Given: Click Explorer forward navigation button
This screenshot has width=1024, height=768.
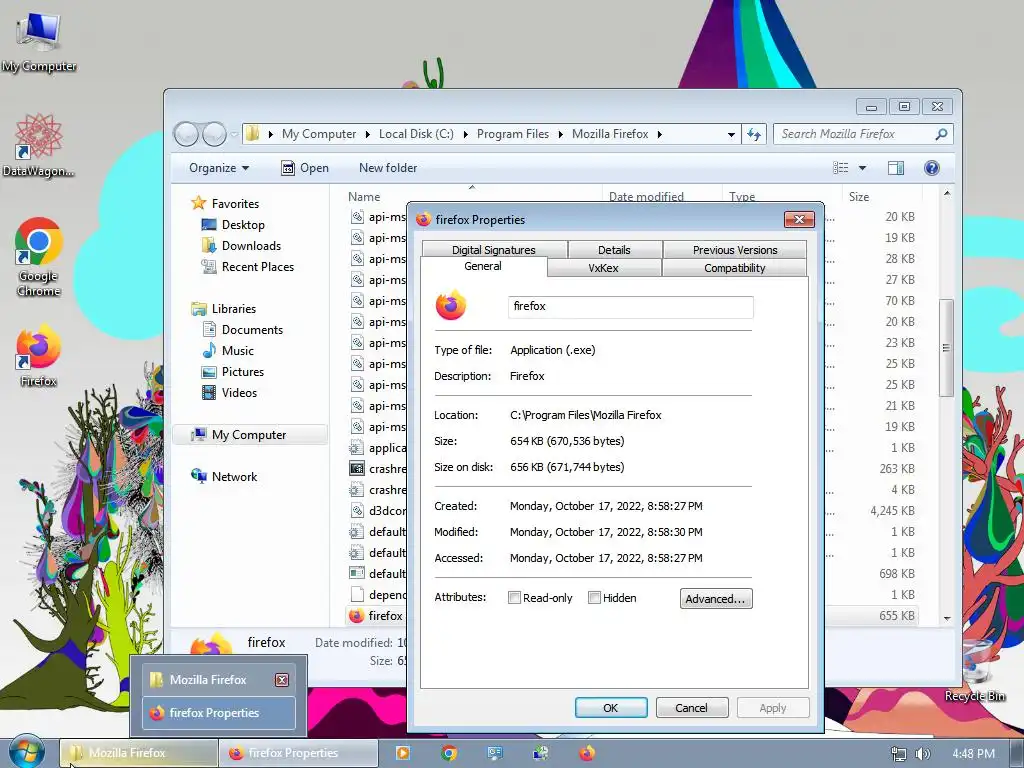Looking at the screenshot, I should [214, 134].
